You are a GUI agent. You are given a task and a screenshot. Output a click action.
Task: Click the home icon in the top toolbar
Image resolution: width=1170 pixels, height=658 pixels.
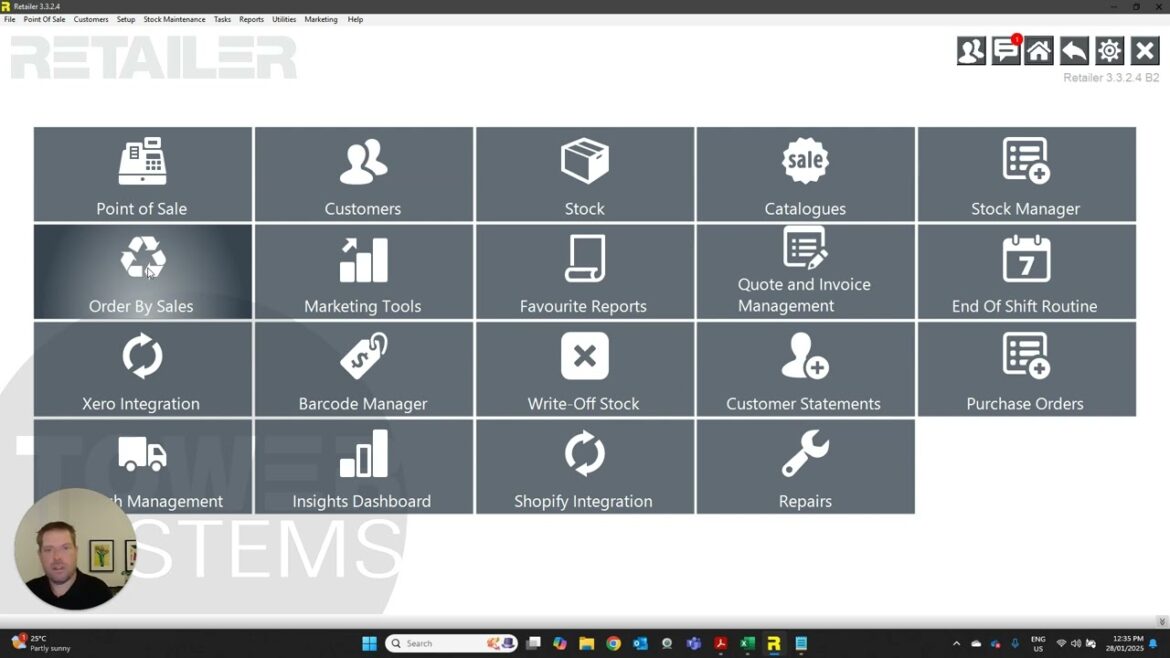(x=1038, y=50)
